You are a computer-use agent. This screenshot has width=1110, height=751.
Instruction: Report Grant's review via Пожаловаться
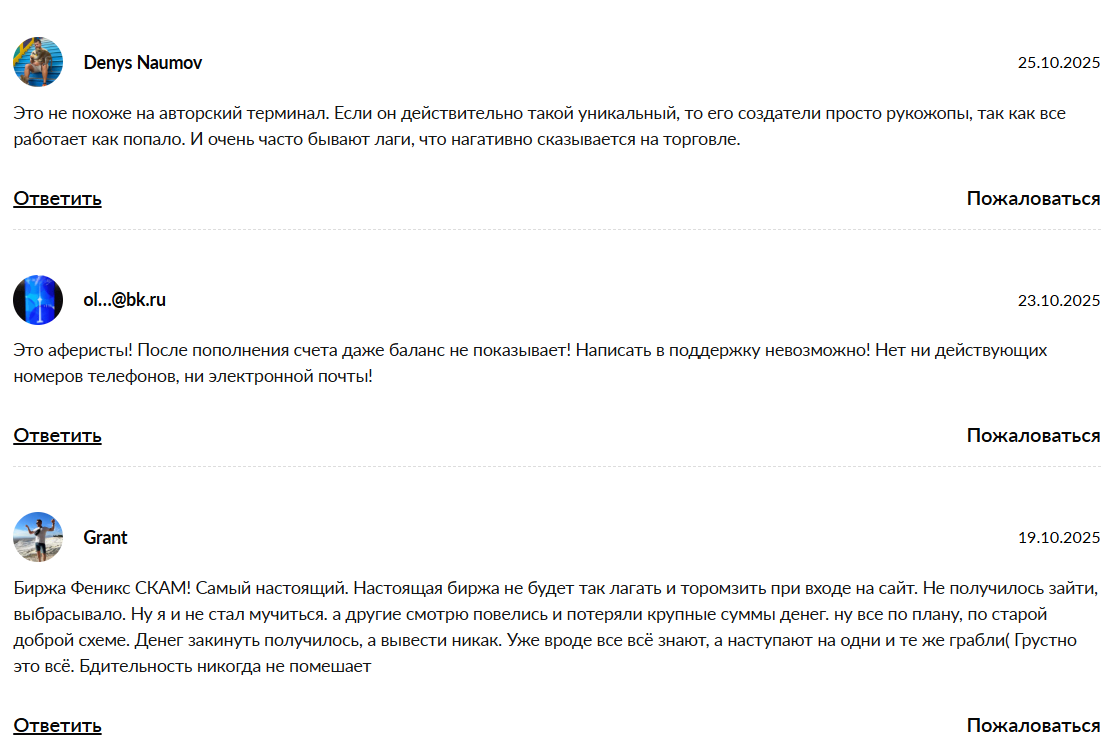click(1033, 725)
